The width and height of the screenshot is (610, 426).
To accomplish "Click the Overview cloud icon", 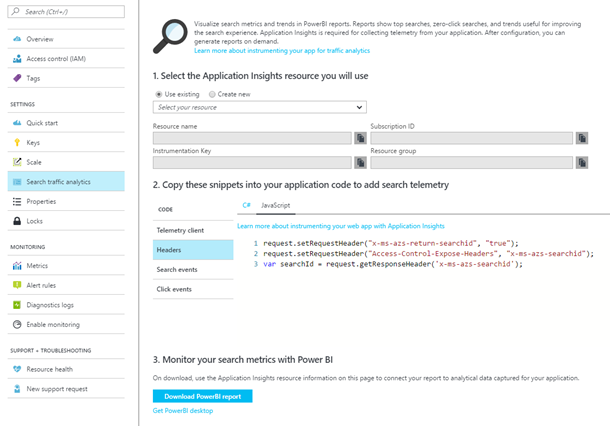I will [17, 39].
